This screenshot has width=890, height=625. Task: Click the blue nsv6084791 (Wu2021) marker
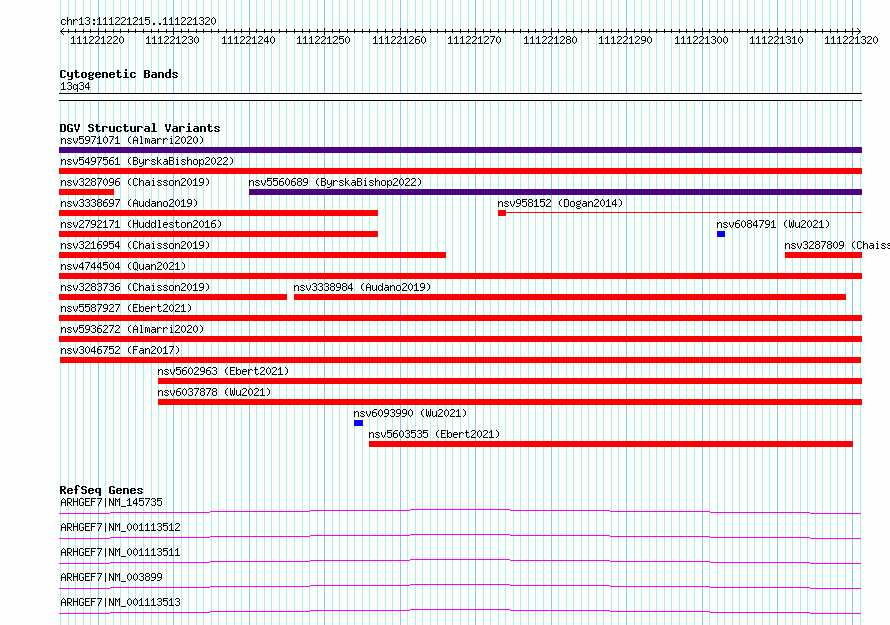click(721, 234)
